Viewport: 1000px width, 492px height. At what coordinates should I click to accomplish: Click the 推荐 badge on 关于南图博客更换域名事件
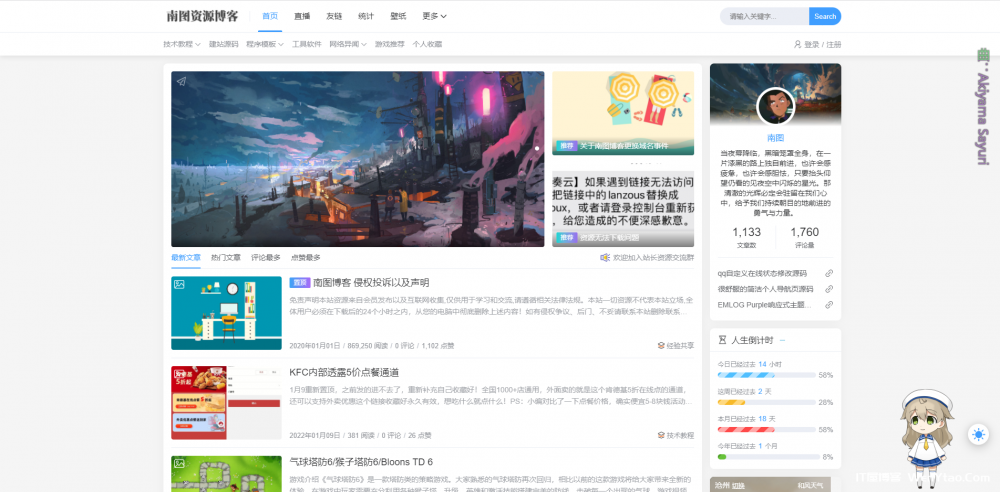tap(566, 145)
